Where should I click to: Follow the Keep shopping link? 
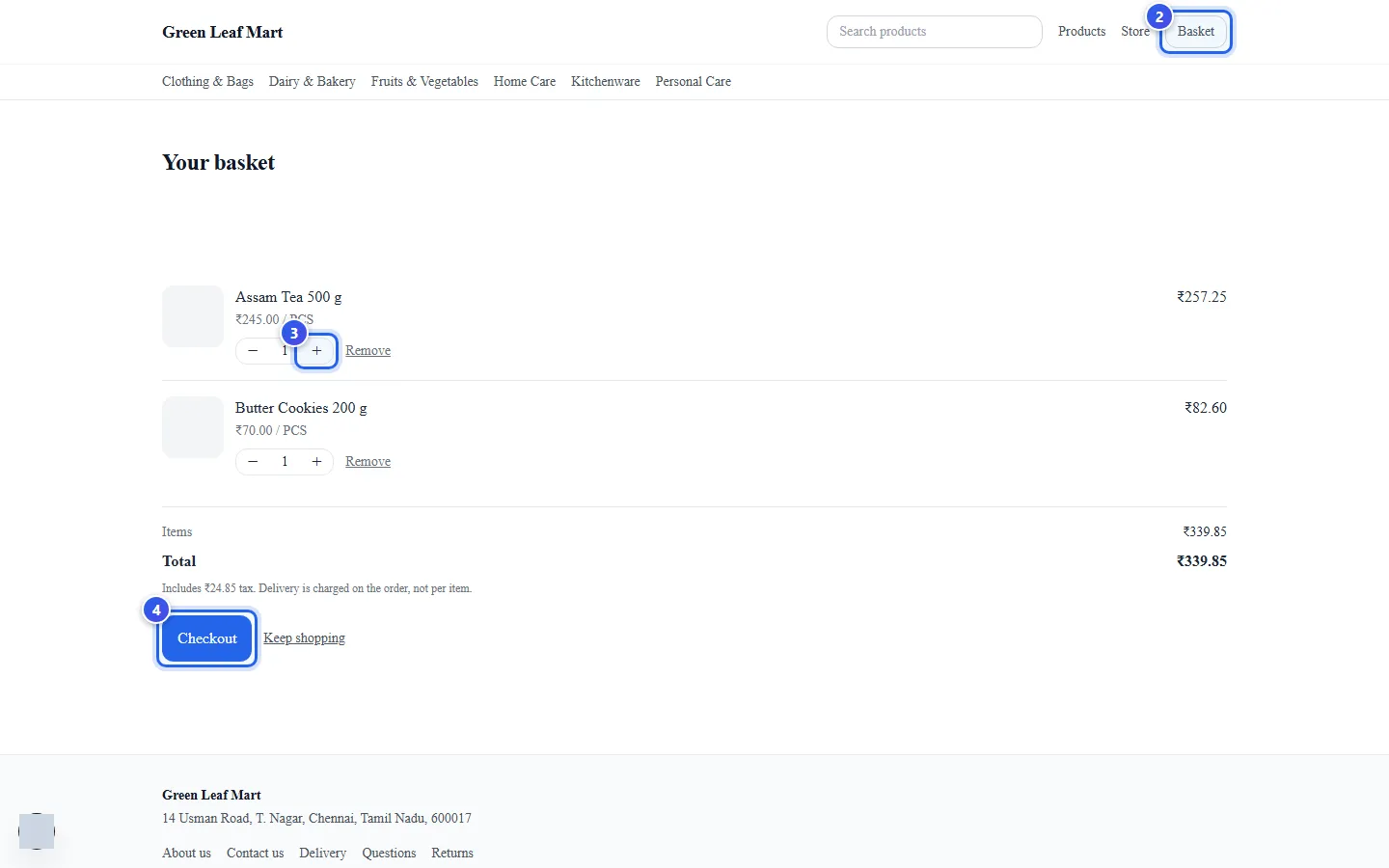[x=304, y=638]
